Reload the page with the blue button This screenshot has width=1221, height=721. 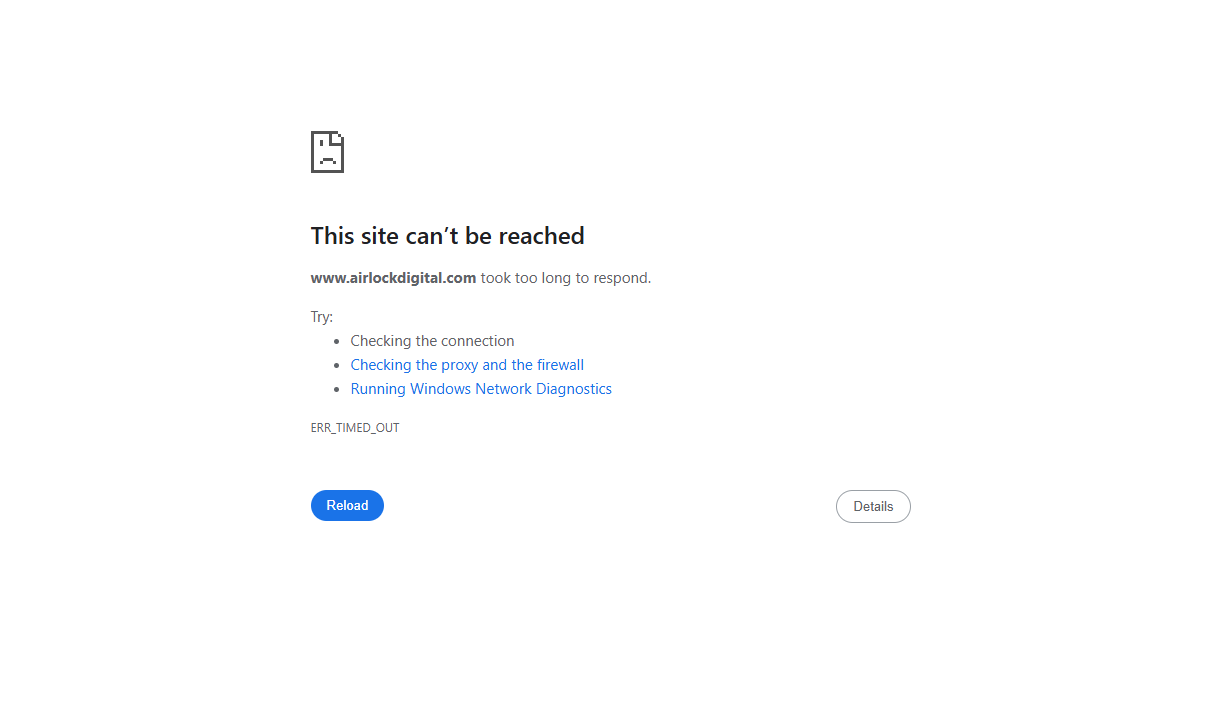[347, 505]
